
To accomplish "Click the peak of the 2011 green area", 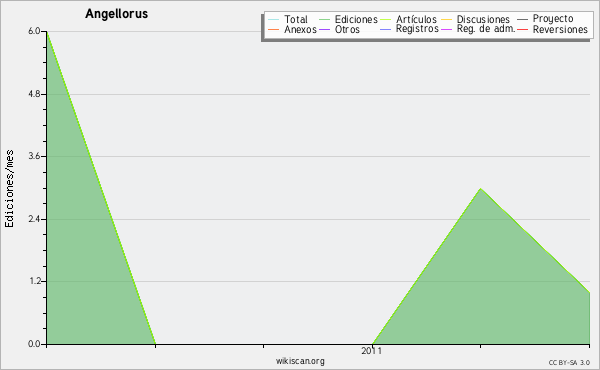I will (x=481, y=189).
